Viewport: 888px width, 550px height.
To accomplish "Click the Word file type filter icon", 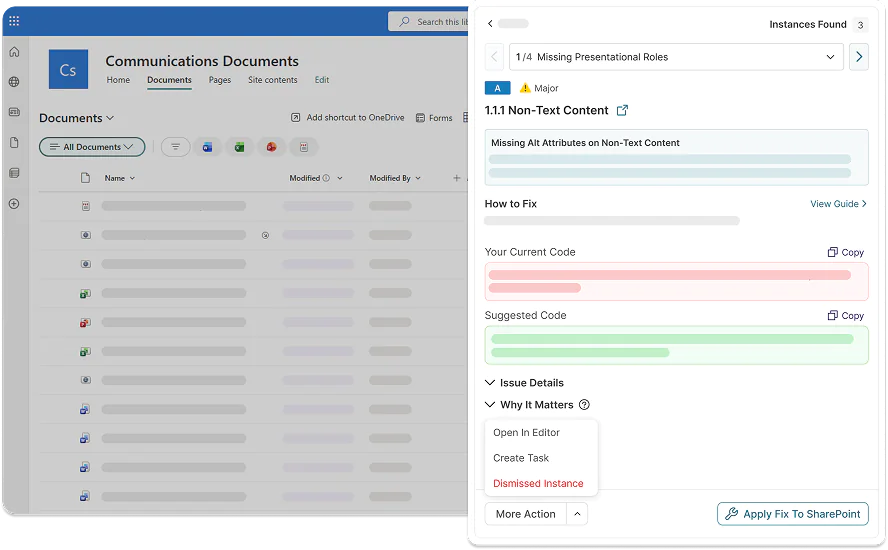I will [x=207, y=147].
